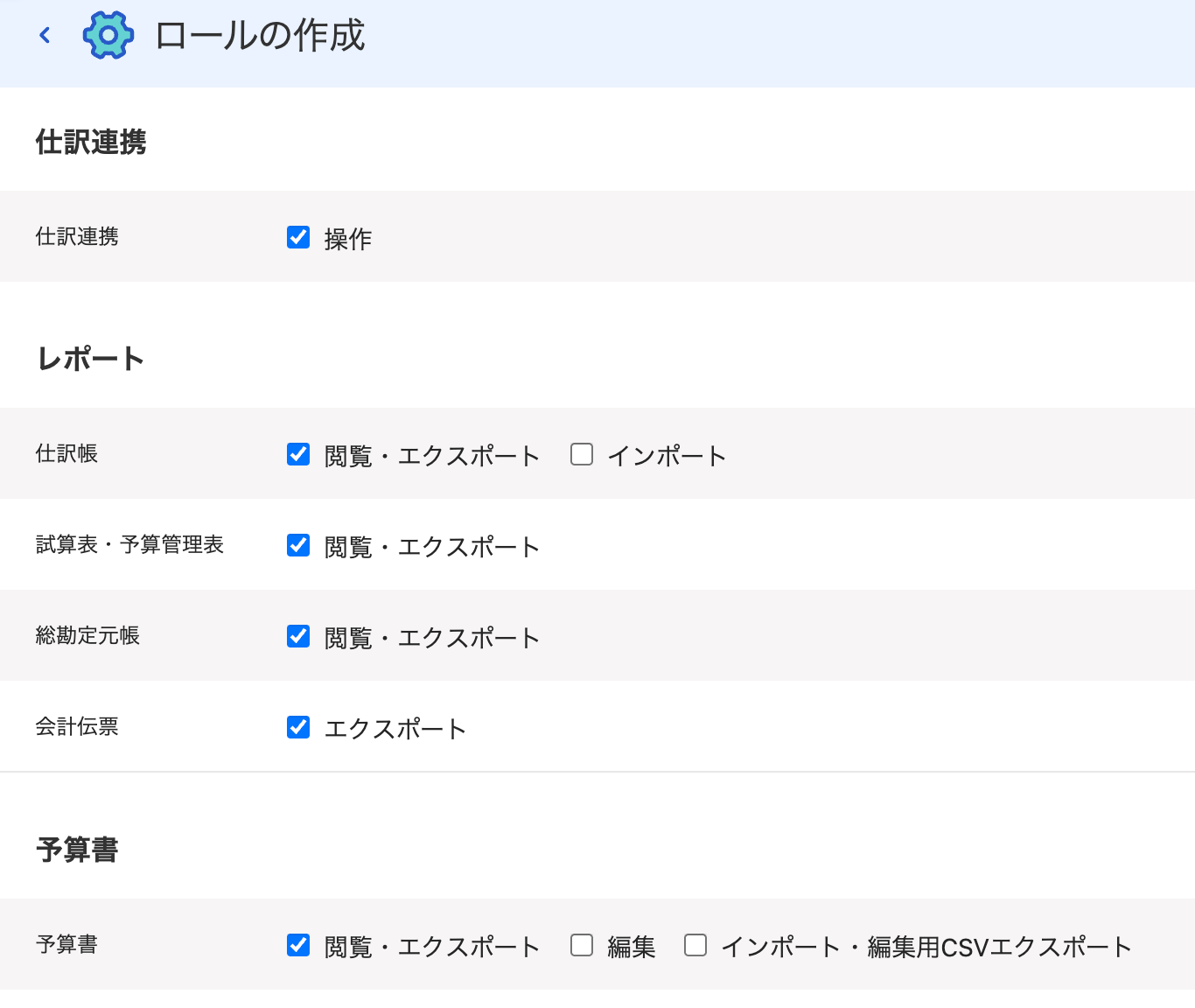Uncheck 閲覧・エクスポート for 試算表・予算管理表
Image resolution: width=1195 pixels, height=1008 pixels.
click(298, 545)
